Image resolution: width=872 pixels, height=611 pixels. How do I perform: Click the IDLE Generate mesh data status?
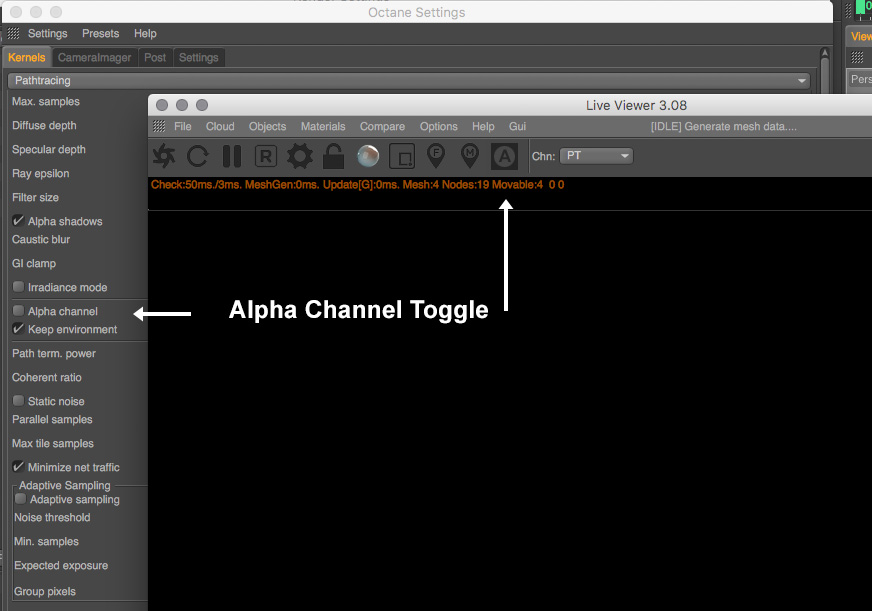pyautogui.click(x=724, y=126)
